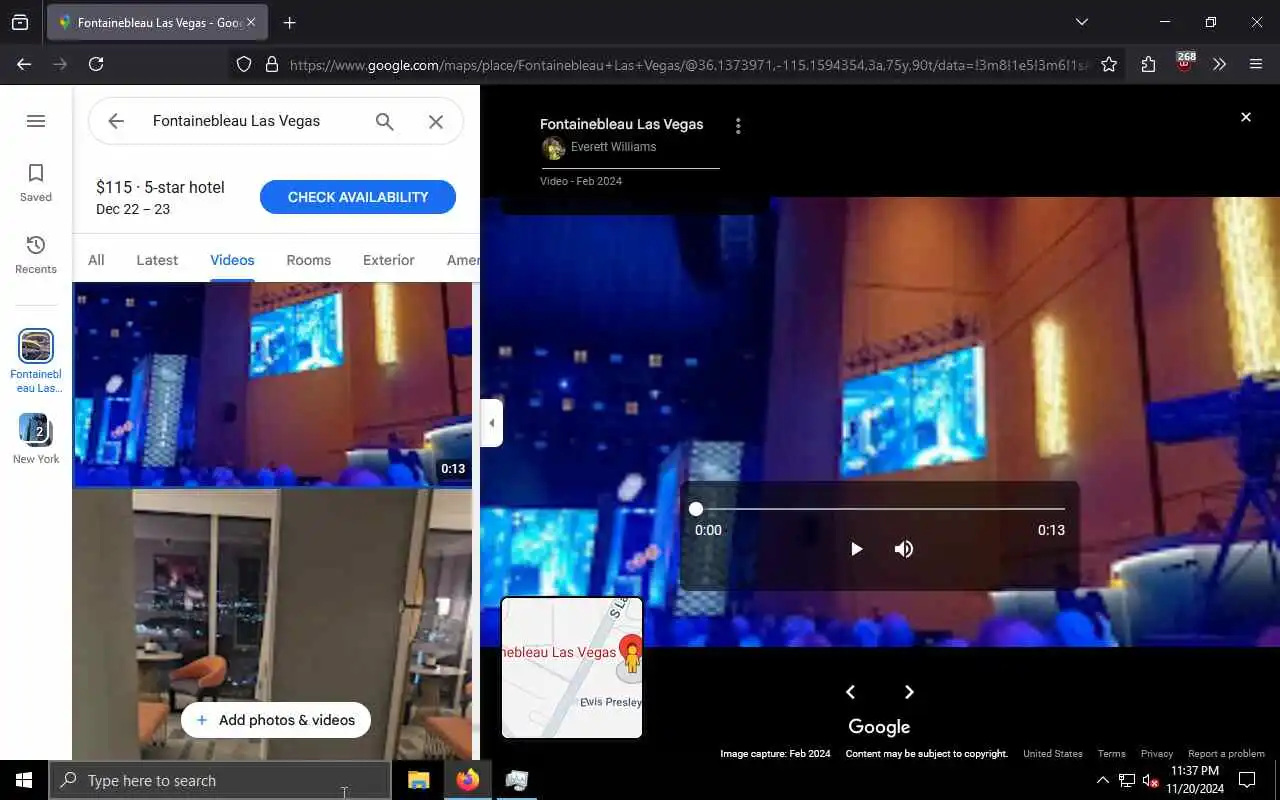This screenshot has height=800, width=1280.
Task: Click the Terms link
Action: click(x=1111, y=754)
